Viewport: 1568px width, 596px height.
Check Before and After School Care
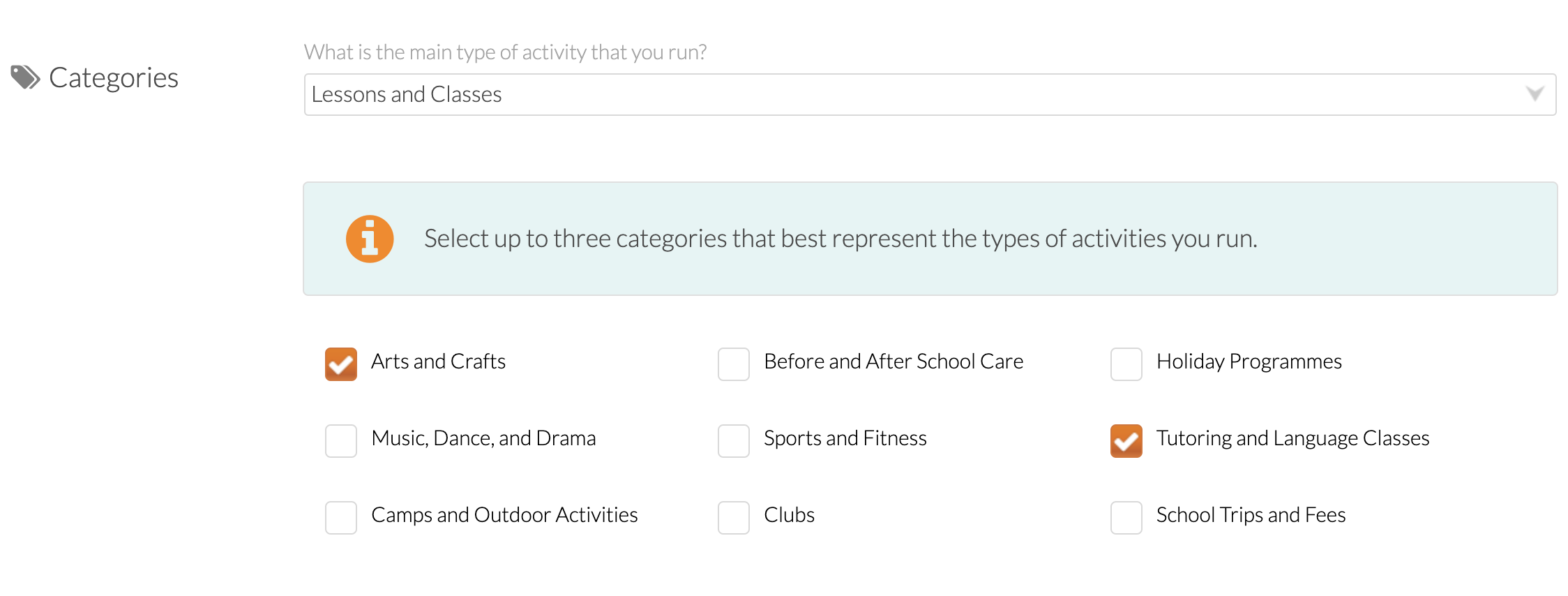coord(734,364)
